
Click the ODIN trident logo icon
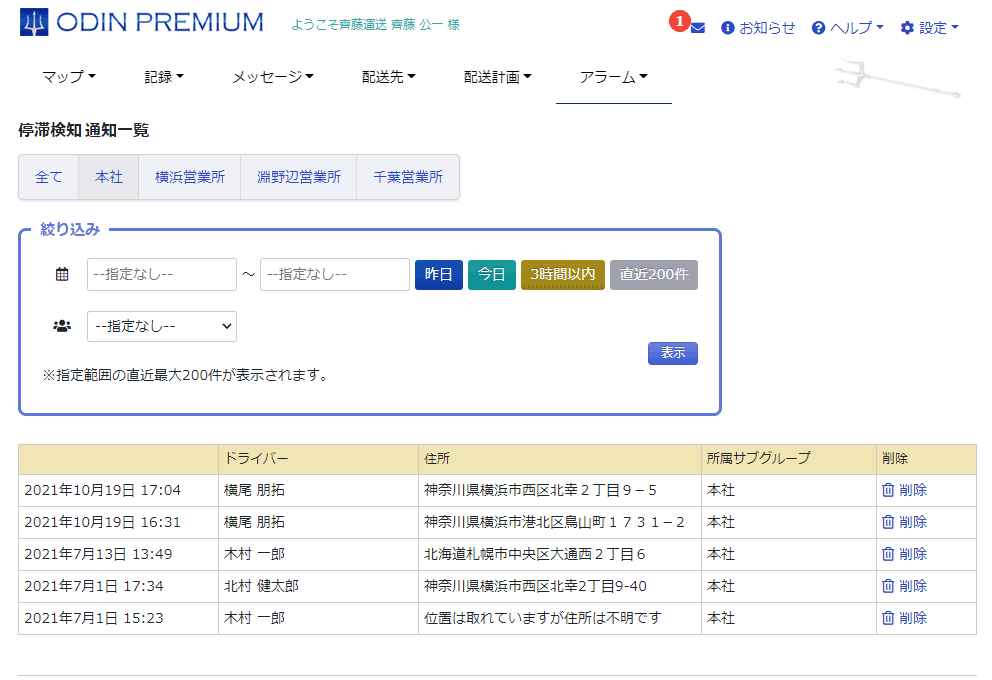[34, 22]
